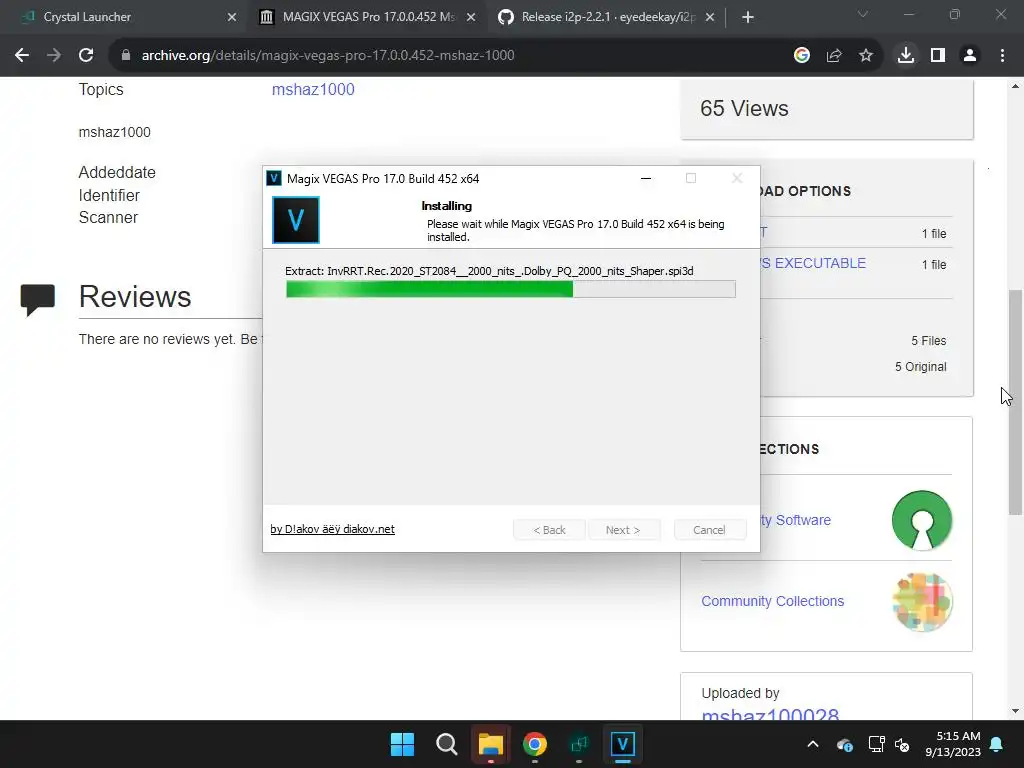This screenshot has height=768, width=1024.
Task: Click Community Software keyhole thumbnail
Action: 922,520
